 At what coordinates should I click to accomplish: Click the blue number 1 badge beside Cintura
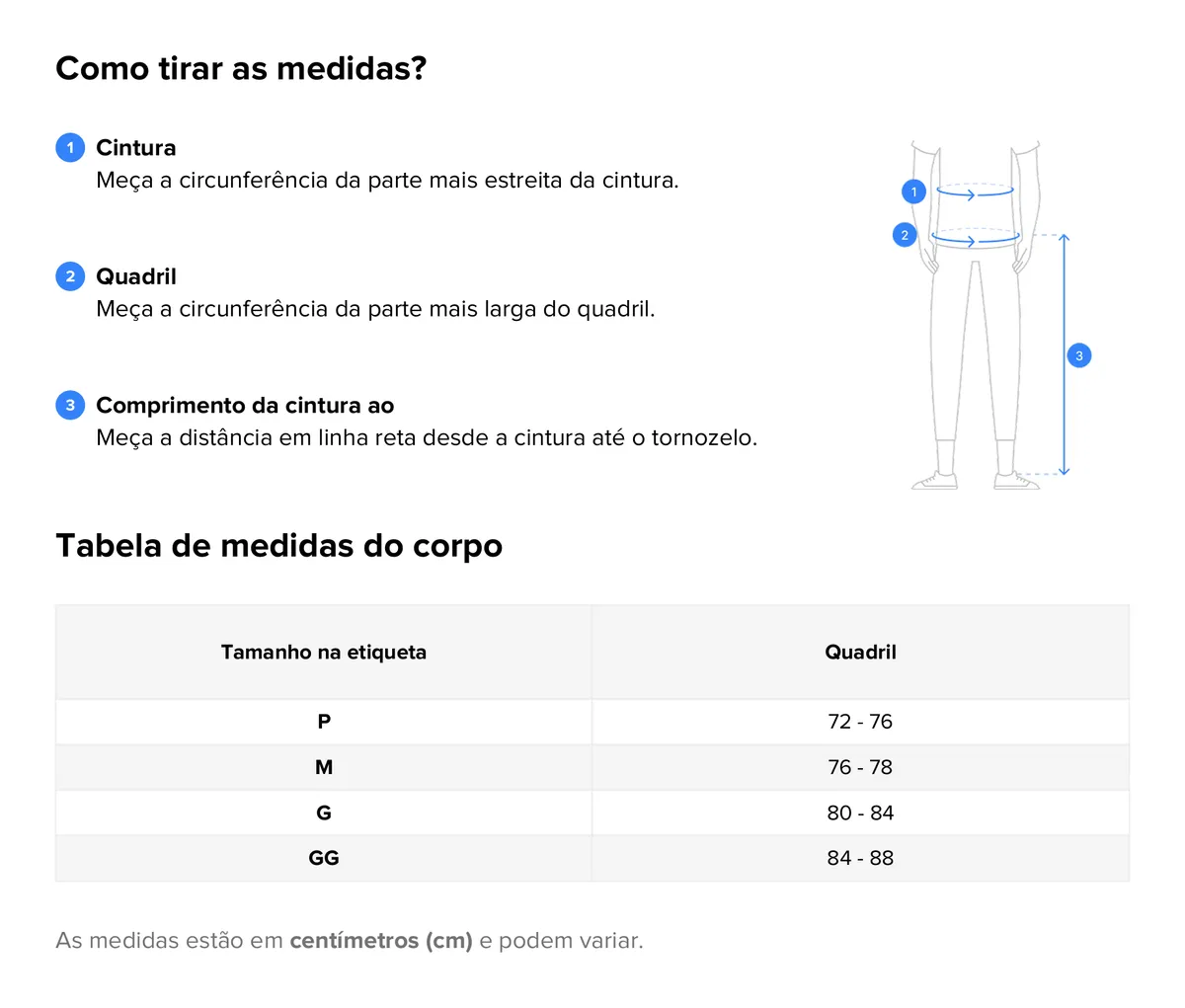point(70,148)
